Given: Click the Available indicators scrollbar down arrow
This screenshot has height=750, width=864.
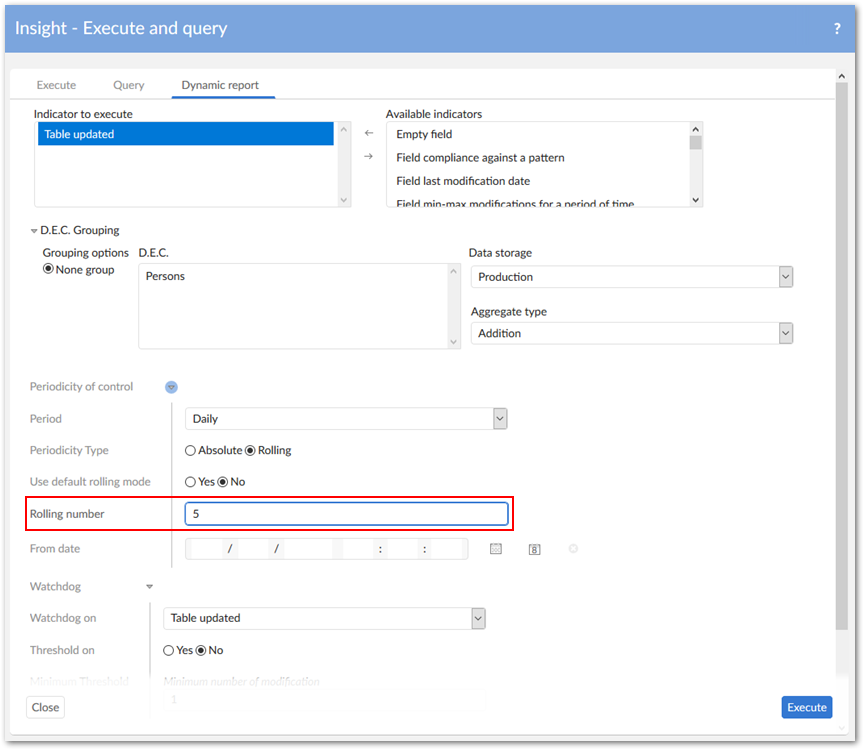Looking at the screenshot, I should click(696, 199).
